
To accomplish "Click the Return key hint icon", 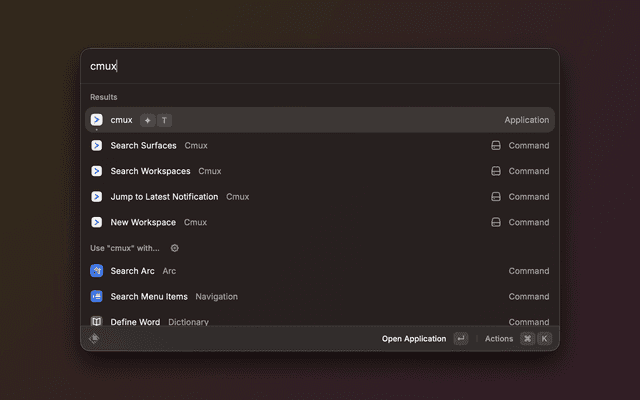I will (x=460, y=339).
